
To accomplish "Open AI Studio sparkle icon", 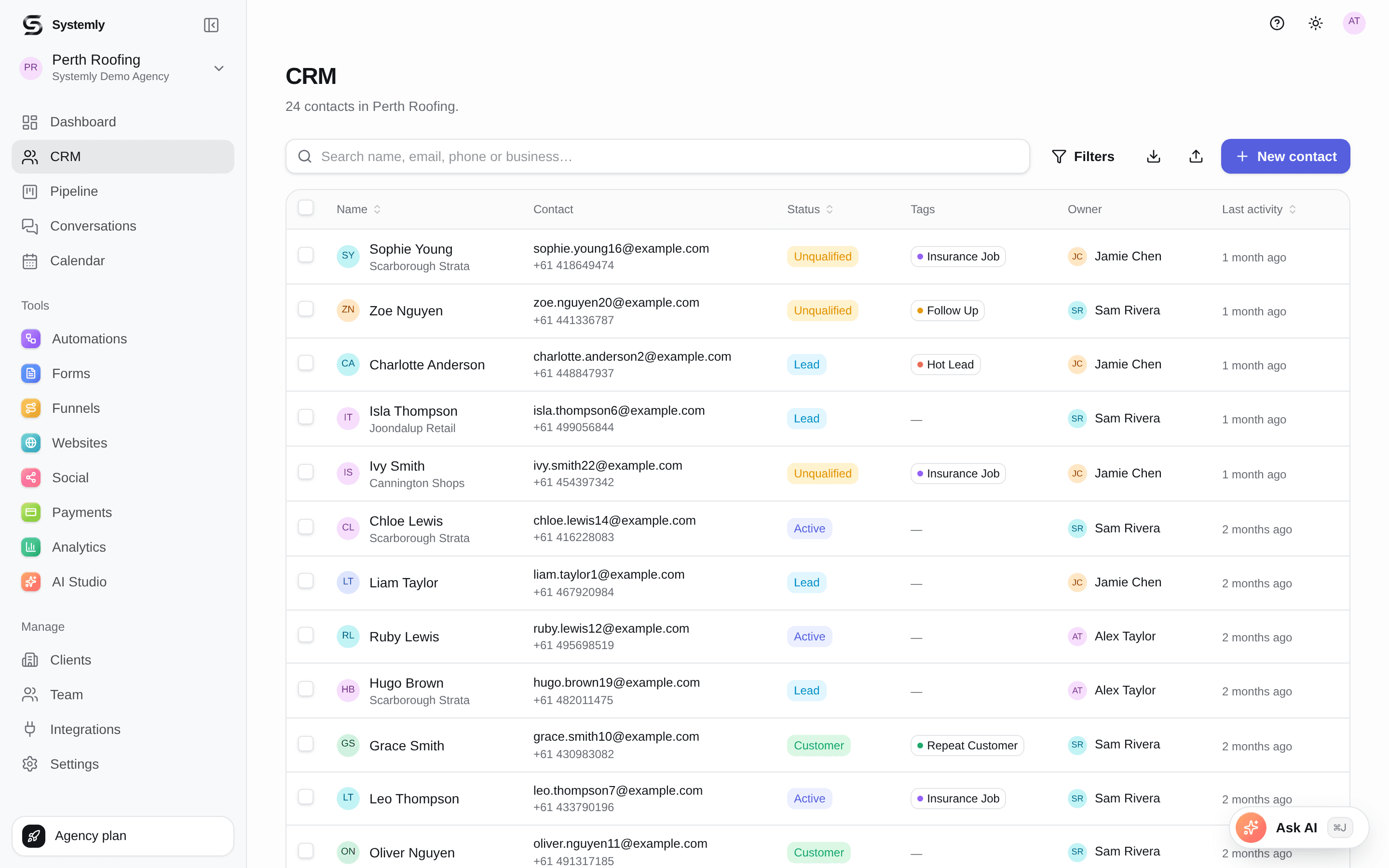I will [31, 582].
